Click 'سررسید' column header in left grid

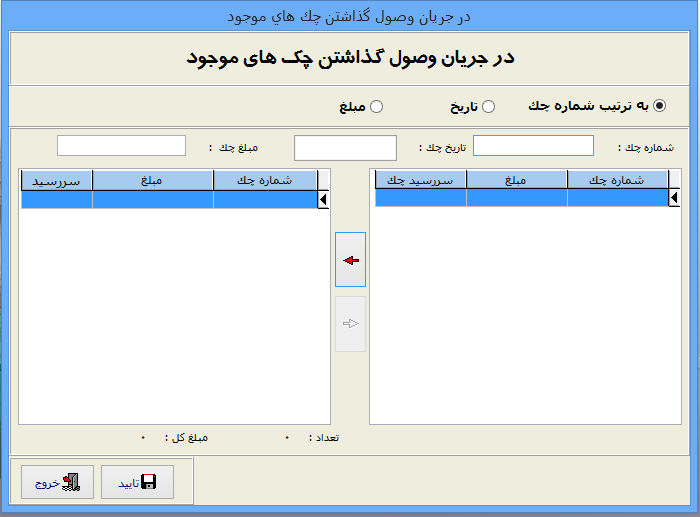(57, 180)
